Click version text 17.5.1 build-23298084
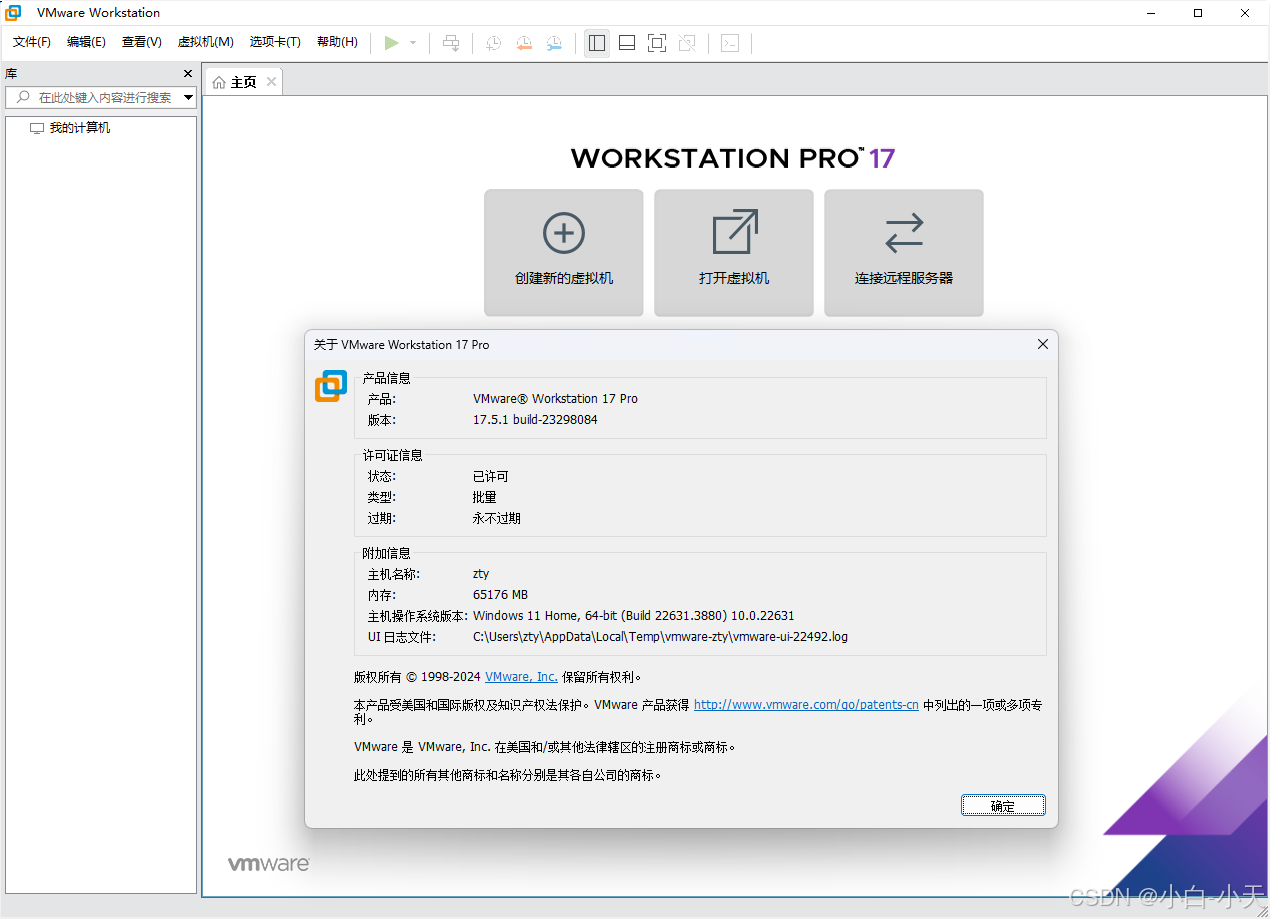 click(x=535, y=420)
